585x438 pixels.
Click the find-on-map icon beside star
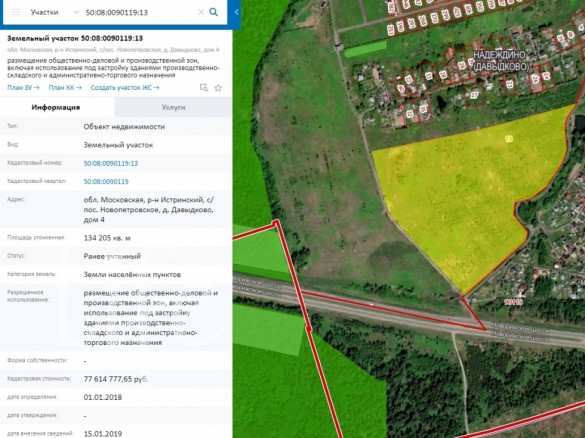click(x=204, y=88)
